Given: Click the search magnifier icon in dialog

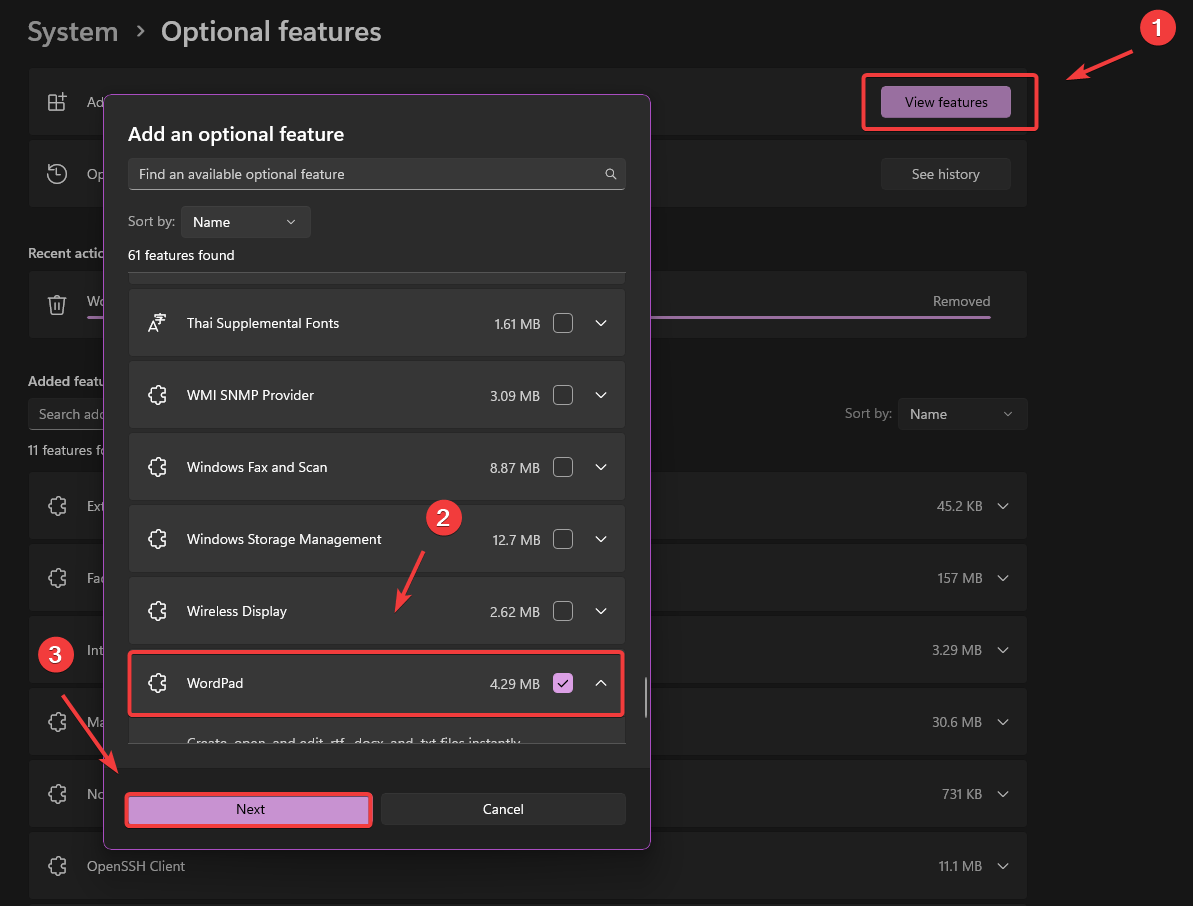Looking at the screenshot, I should pyautogui.click(x=611, y=174).
